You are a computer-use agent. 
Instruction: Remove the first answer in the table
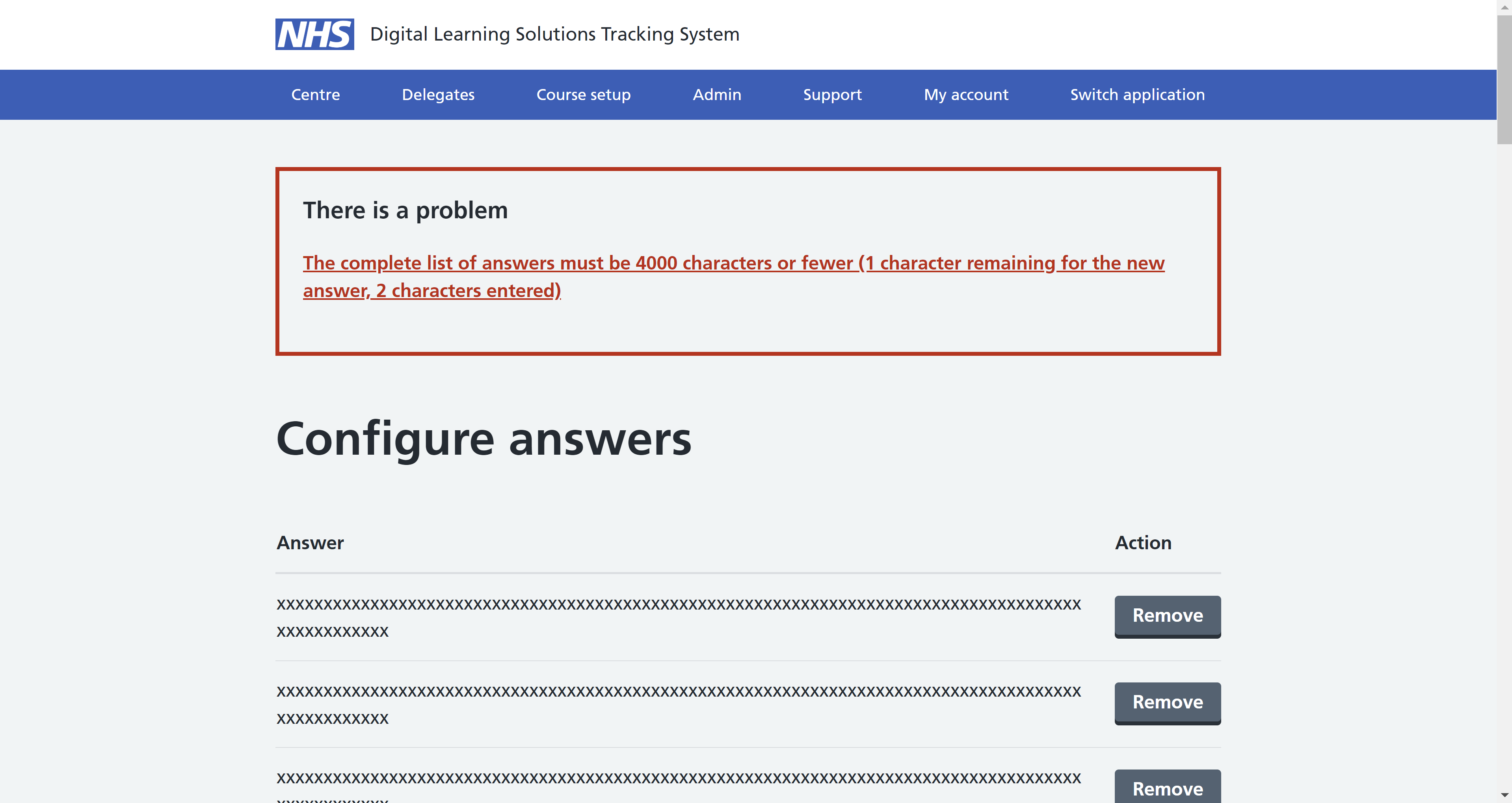point(1167,616)
